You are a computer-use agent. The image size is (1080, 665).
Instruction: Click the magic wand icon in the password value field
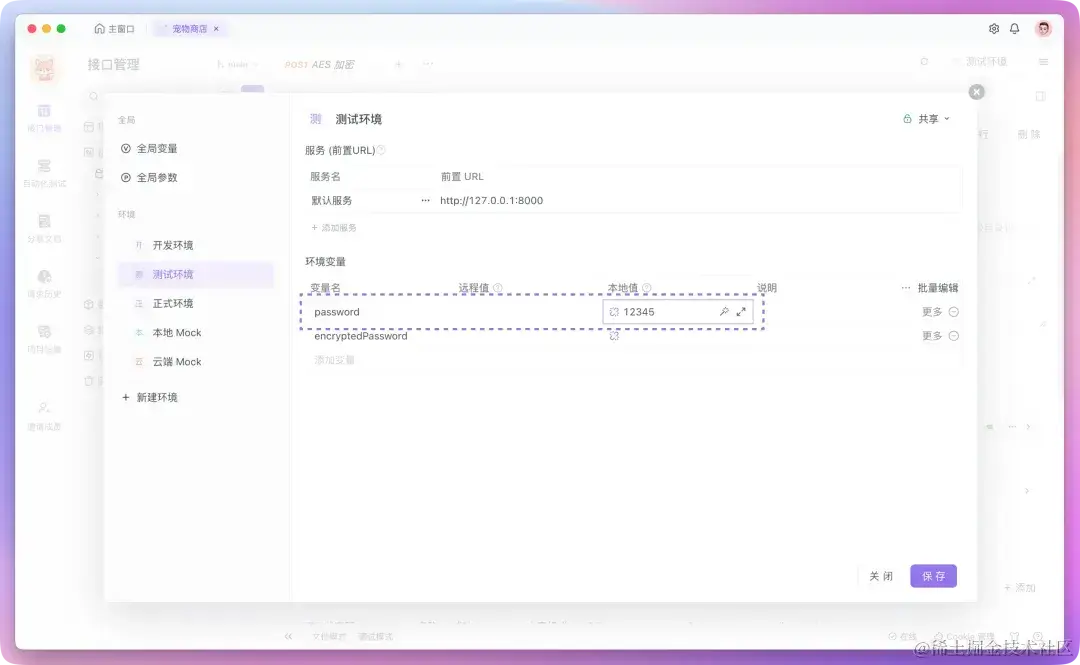click(x=725, y=311)
